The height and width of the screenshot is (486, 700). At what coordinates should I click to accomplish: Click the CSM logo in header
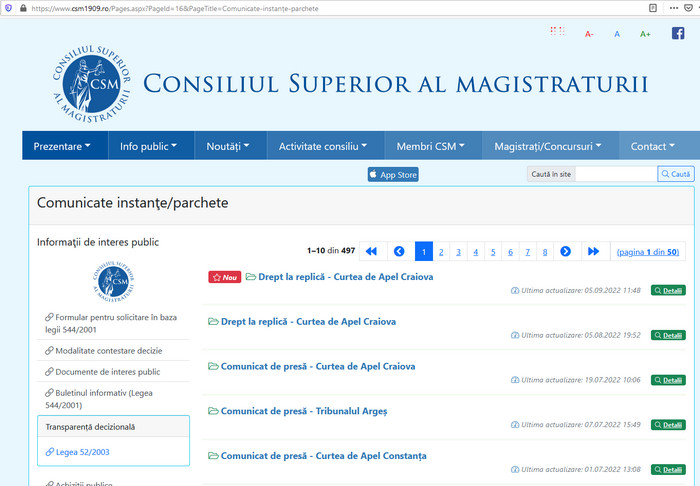[92, 84]
